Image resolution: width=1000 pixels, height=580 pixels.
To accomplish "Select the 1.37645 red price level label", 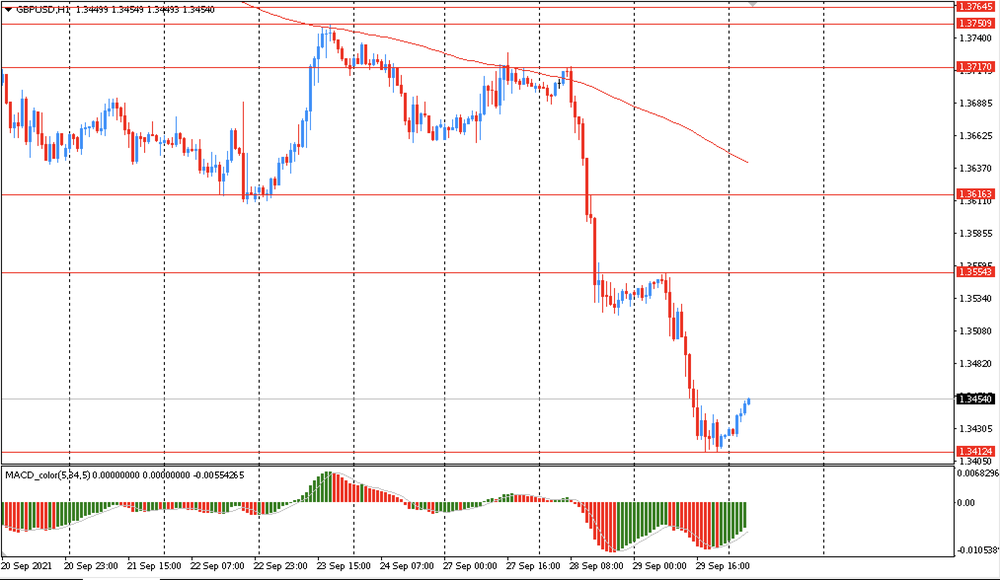I will (975, 6).
